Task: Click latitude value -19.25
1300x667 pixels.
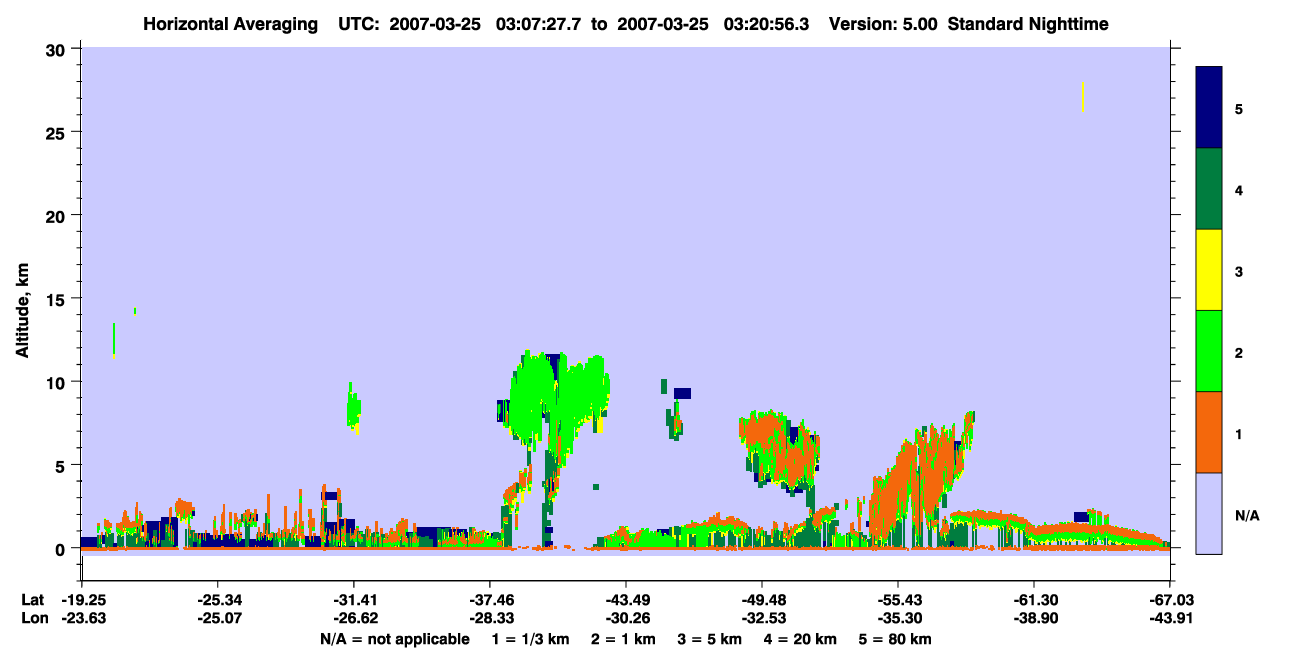Action: point(82,600)
